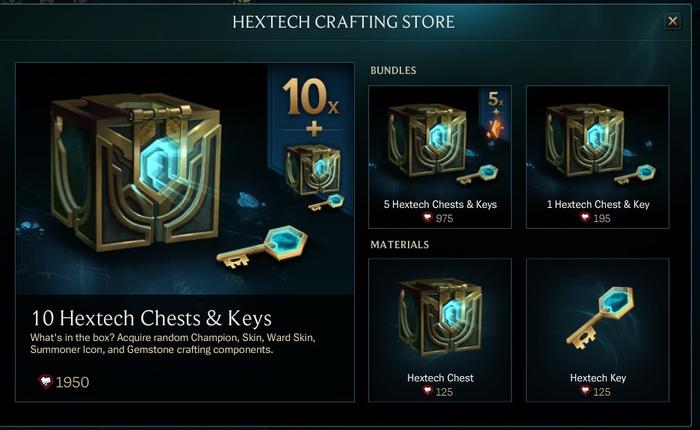The image size is (700, 430).
Task: Click the 975 RP price label
Action: point(438,218)
